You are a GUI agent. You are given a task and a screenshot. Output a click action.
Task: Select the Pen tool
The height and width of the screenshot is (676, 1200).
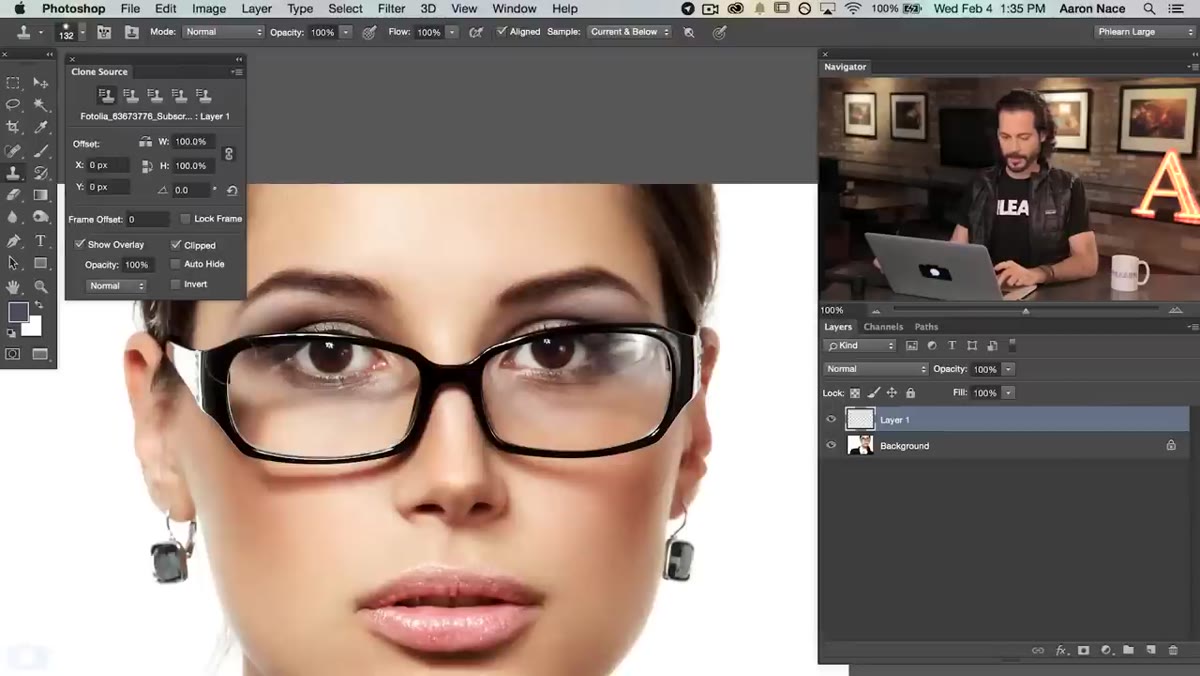13,241
